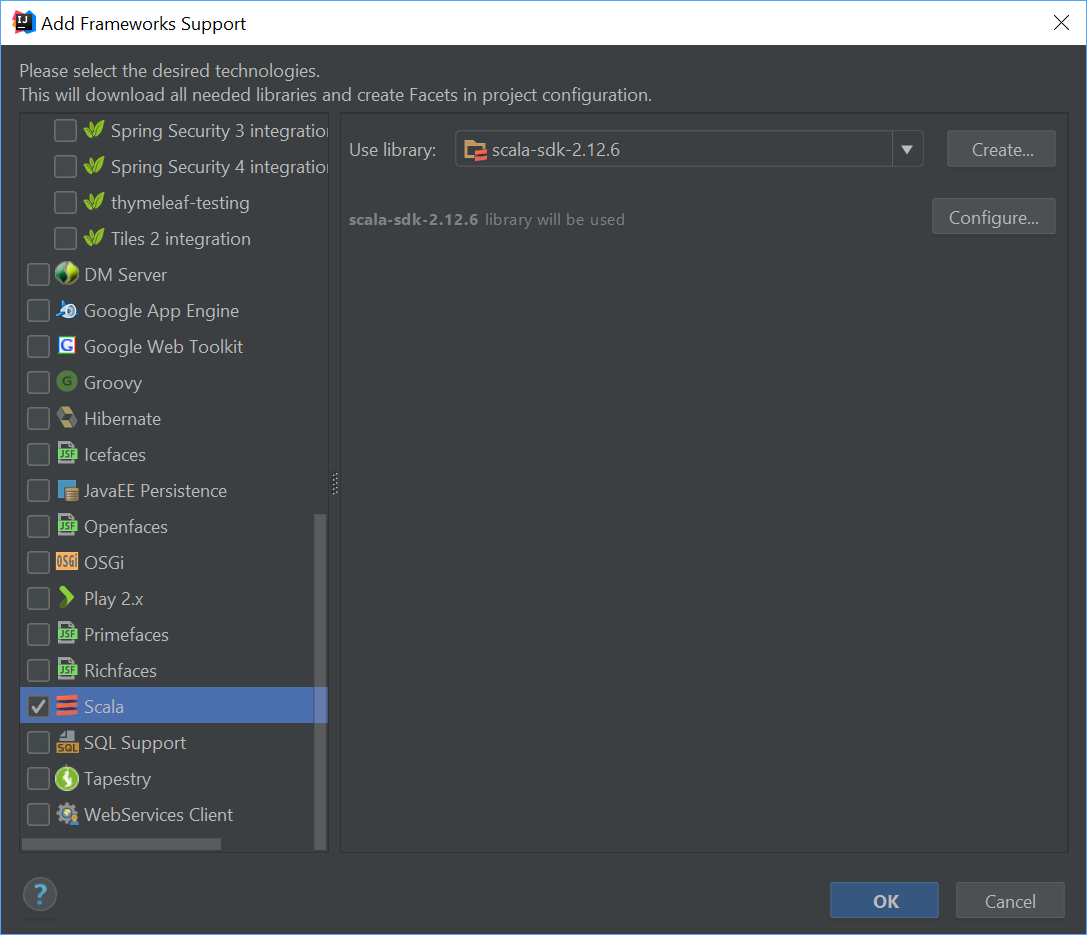The width and height of the screenshot is (1087, 935).
Task: Click the vertical scrollbar of the frameworks list
Action: [320, 681]
